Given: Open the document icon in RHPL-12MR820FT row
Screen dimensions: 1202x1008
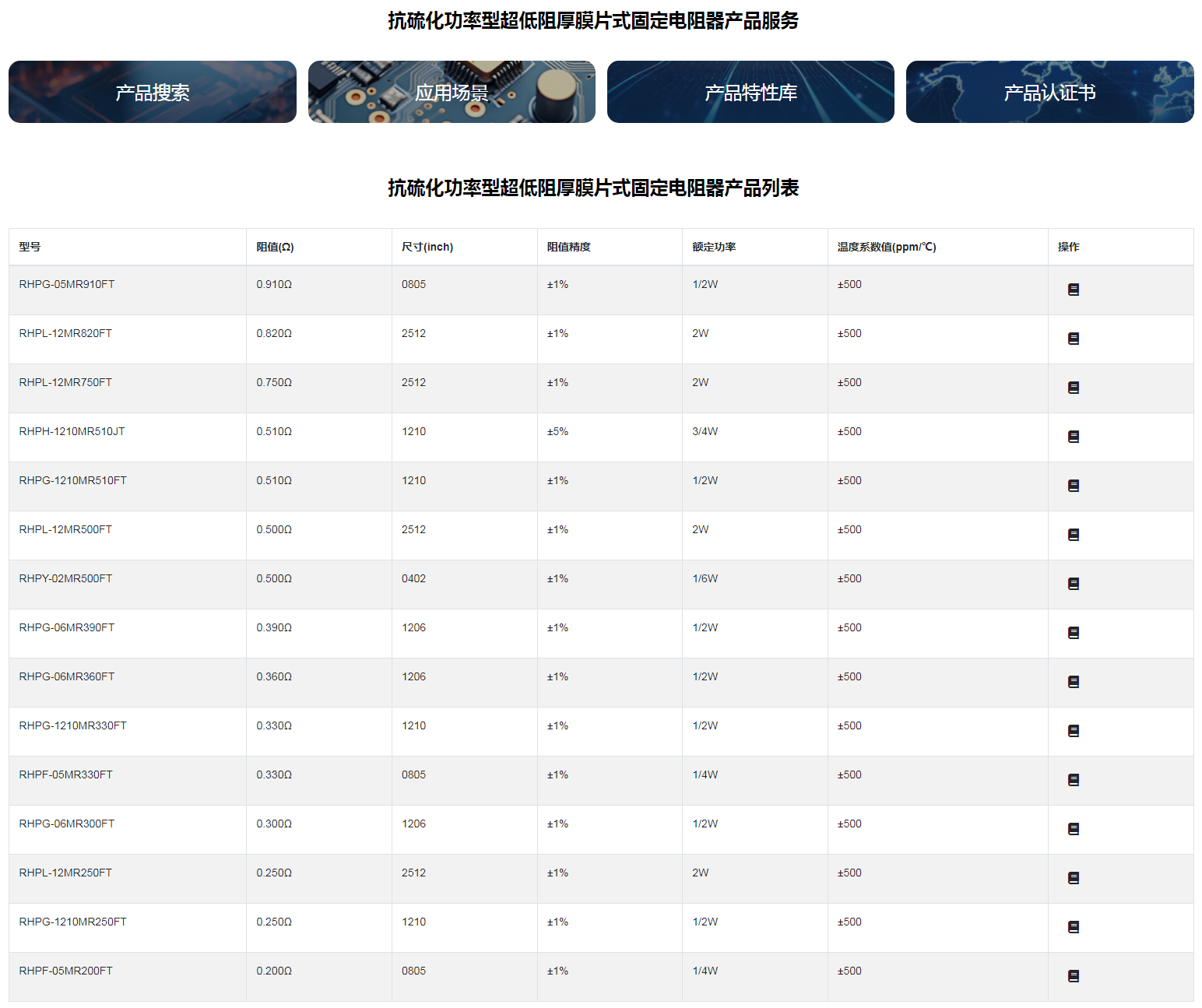Looking at the screenshot, I should (x=1073, y=339).
